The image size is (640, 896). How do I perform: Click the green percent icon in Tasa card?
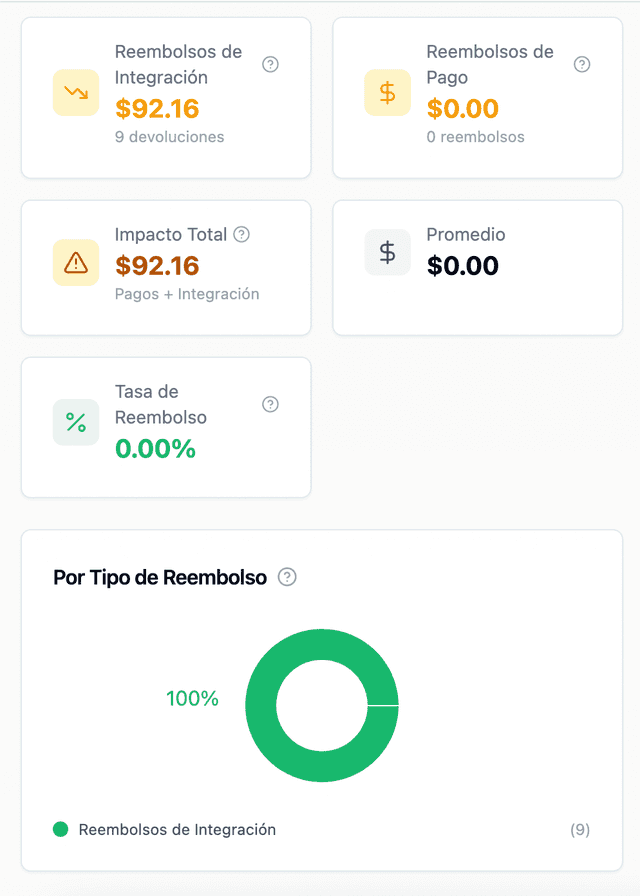pyautogui.click(x=76, y=422)
